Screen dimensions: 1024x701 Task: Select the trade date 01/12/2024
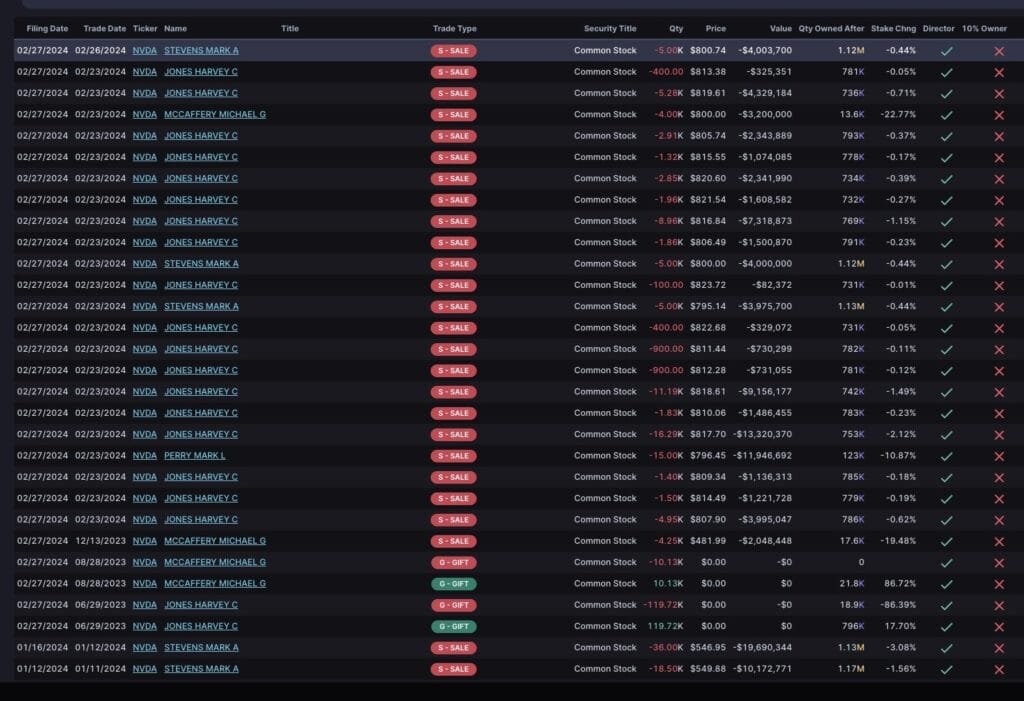101,647
